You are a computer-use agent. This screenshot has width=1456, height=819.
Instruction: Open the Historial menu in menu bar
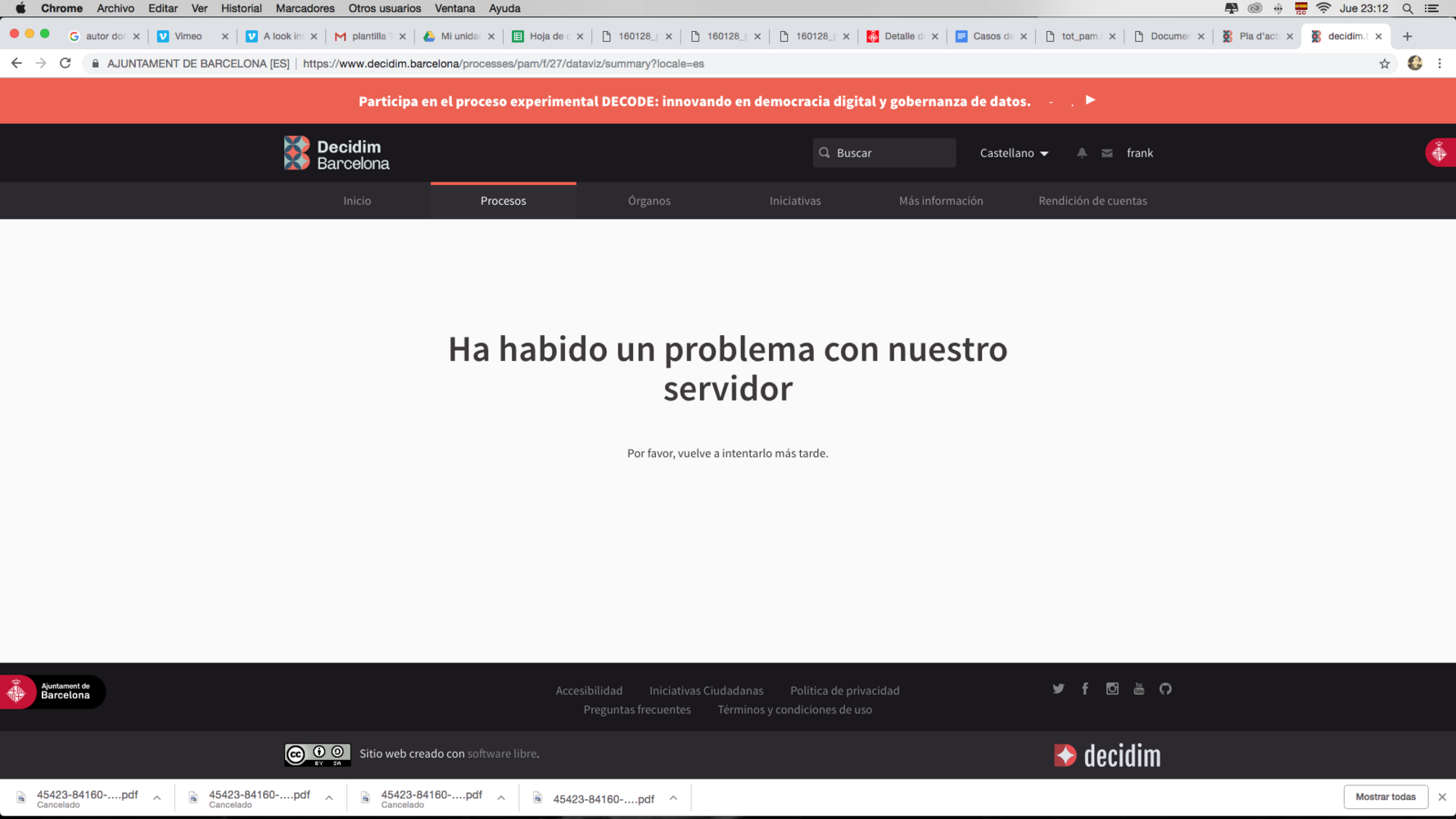pos(241,8)
